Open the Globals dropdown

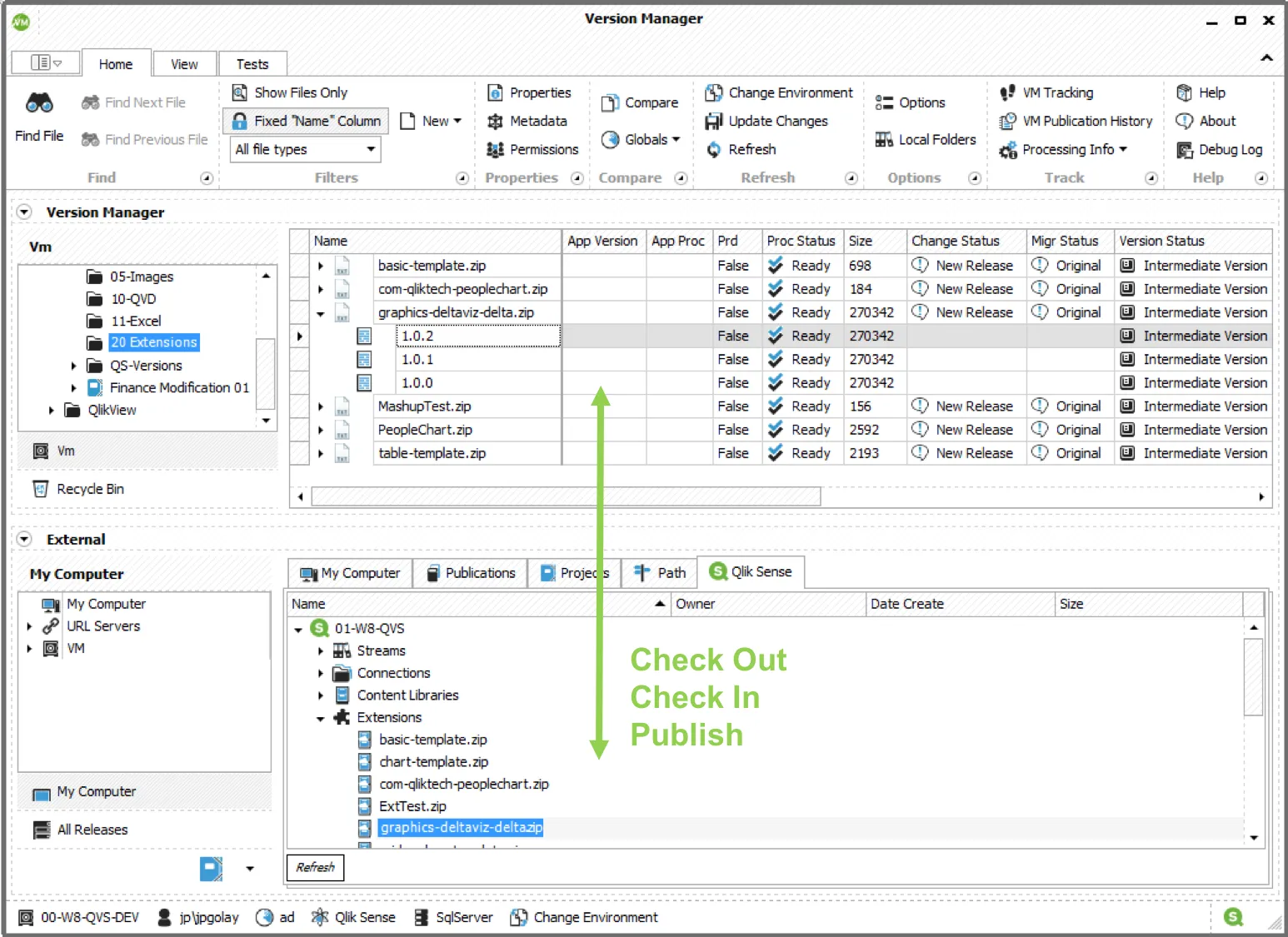tap(640, 139)
